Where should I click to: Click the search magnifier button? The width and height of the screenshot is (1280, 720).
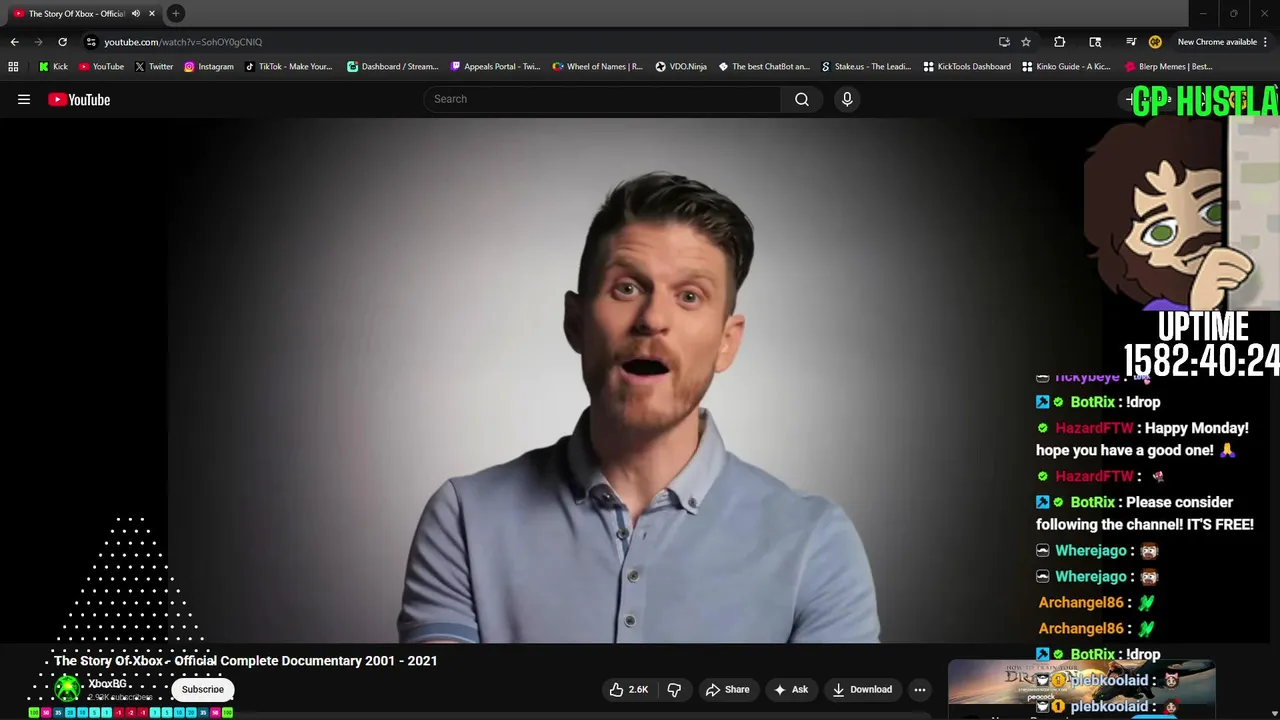pyautogui.click(x=801, y=99)
